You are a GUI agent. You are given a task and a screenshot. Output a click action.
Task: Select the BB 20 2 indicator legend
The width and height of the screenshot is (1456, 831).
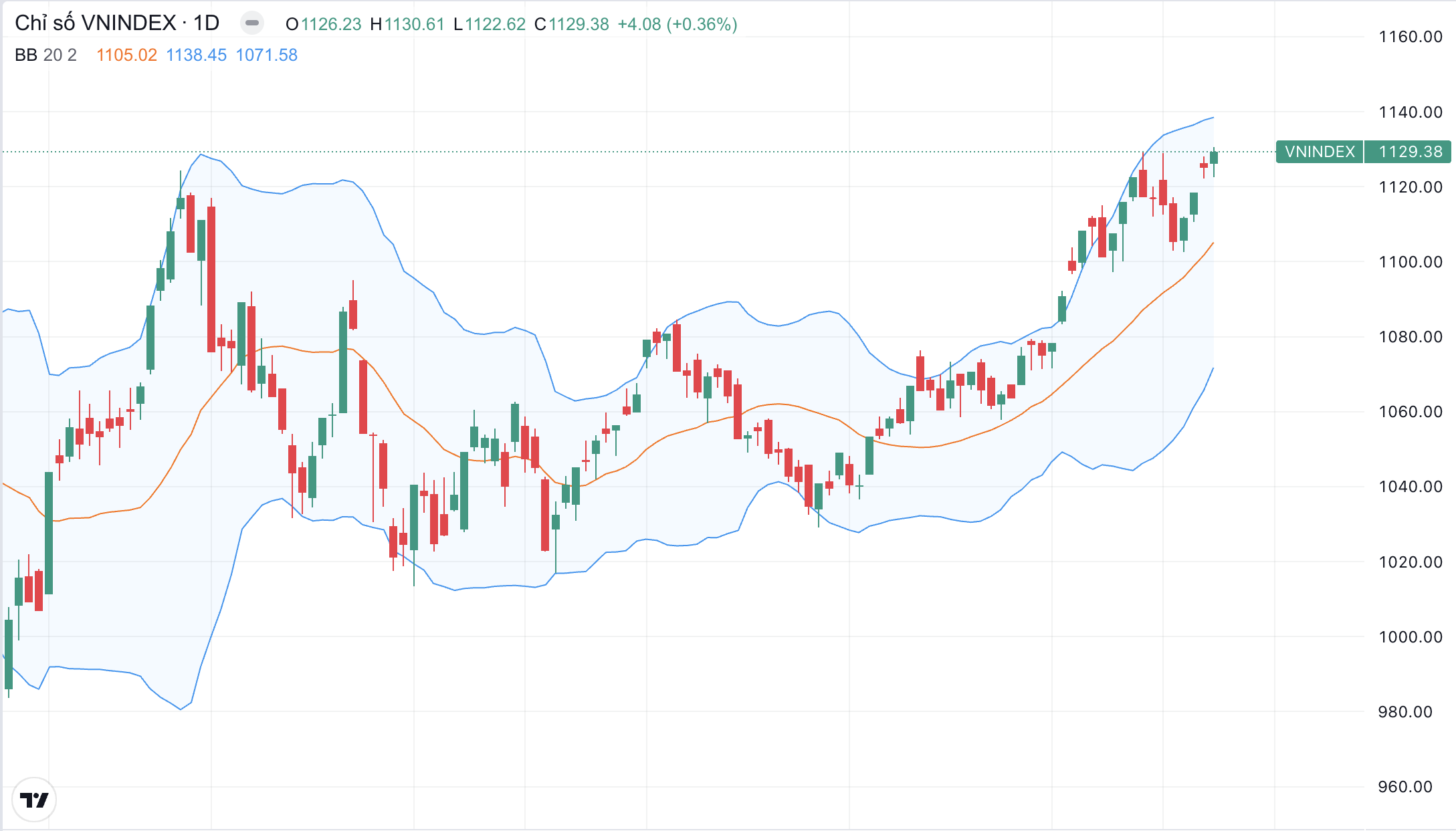point(46,55)
